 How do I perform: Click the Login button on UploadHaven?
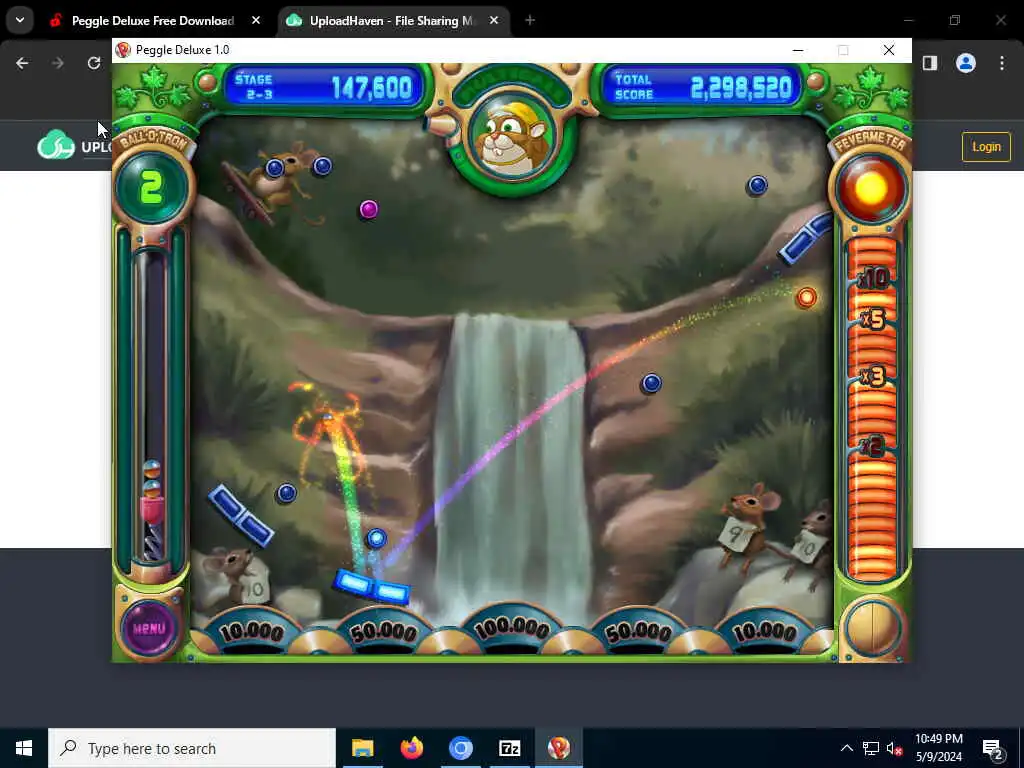coord(986,147)
